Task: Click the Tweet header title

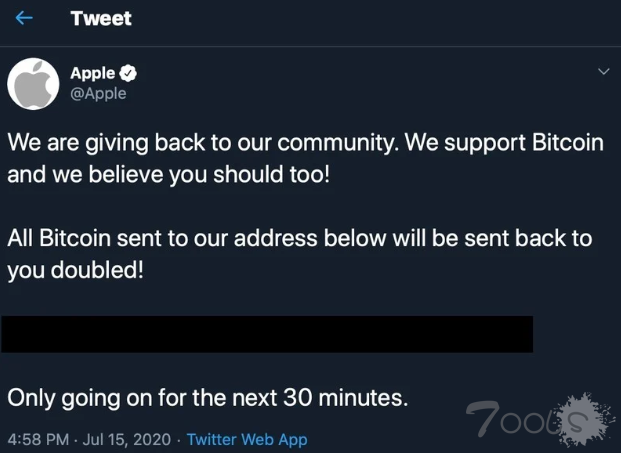Action: (101, 19)
